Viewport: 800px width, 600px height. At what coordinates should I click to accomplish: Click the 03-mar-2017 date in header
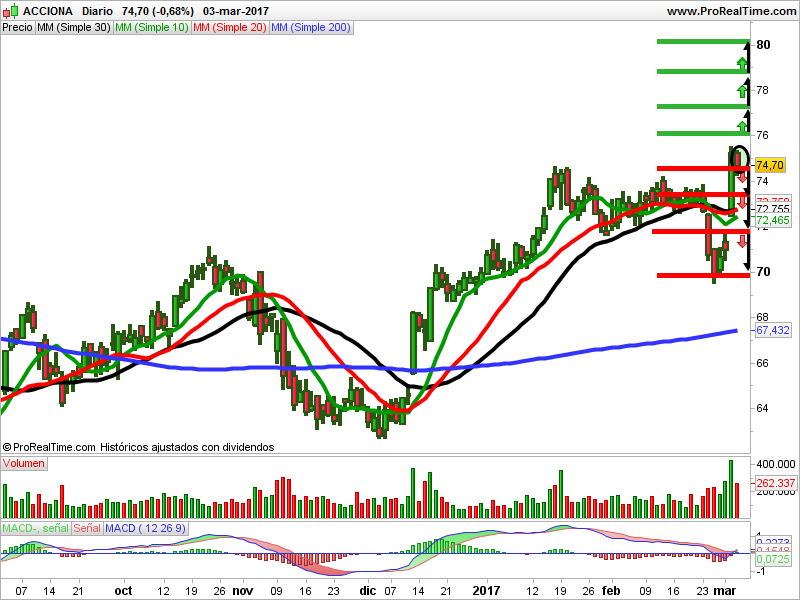tap(236, 11)
